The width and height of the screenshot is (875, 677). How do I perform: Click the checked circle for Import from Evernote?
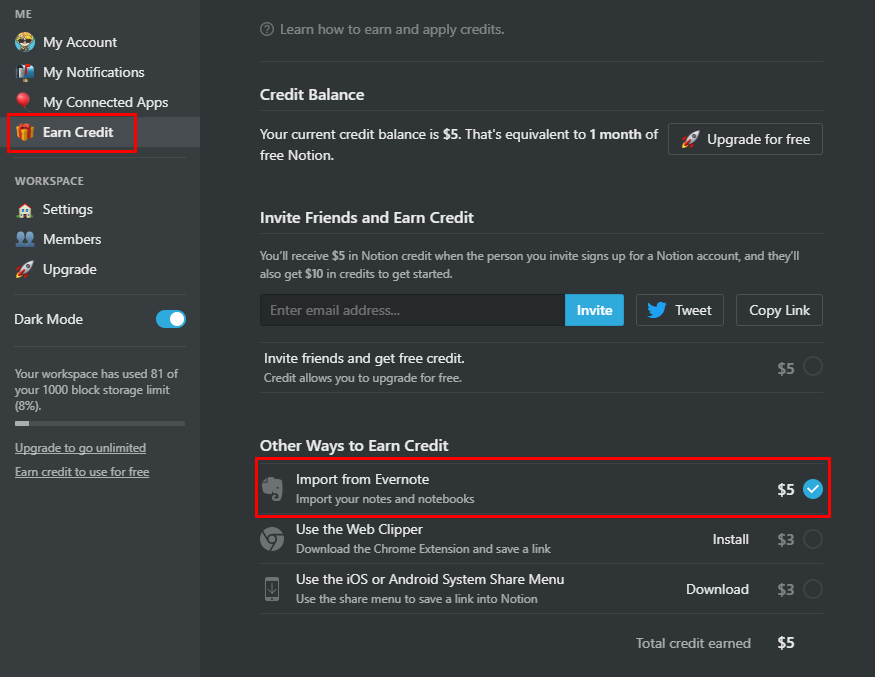812,489
